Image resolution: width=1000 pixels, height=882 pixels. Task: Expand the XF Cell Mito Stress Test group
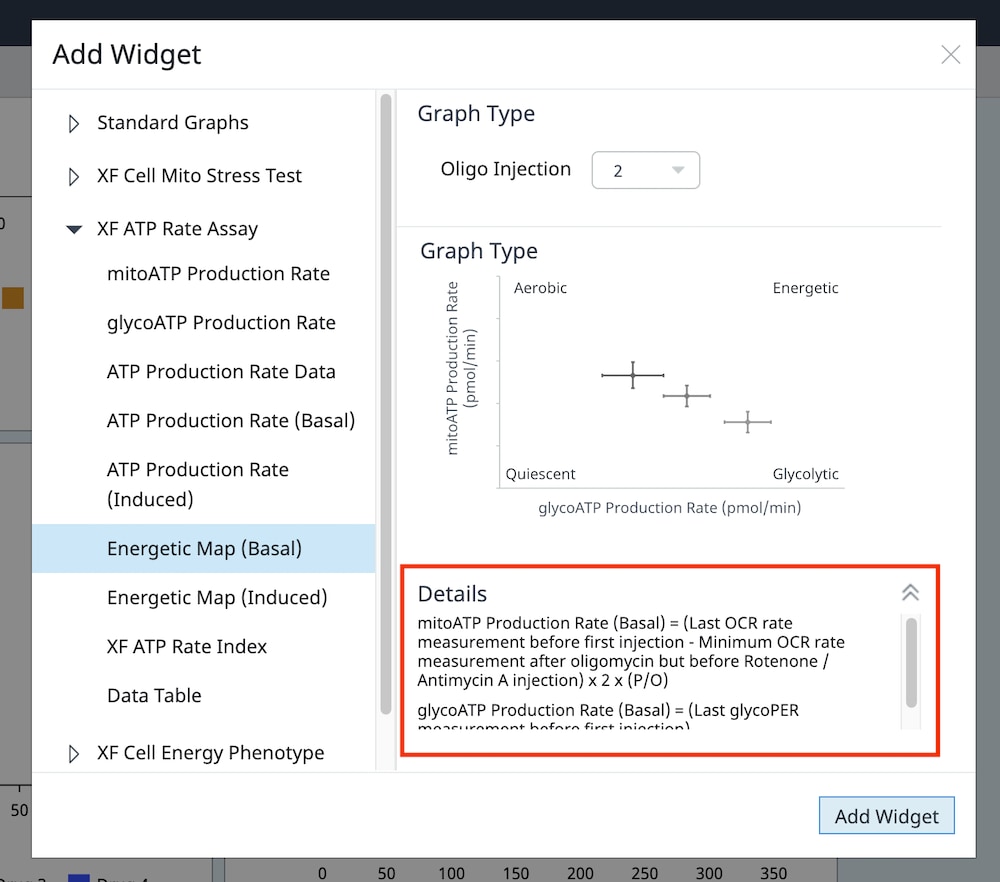(73, 177)
